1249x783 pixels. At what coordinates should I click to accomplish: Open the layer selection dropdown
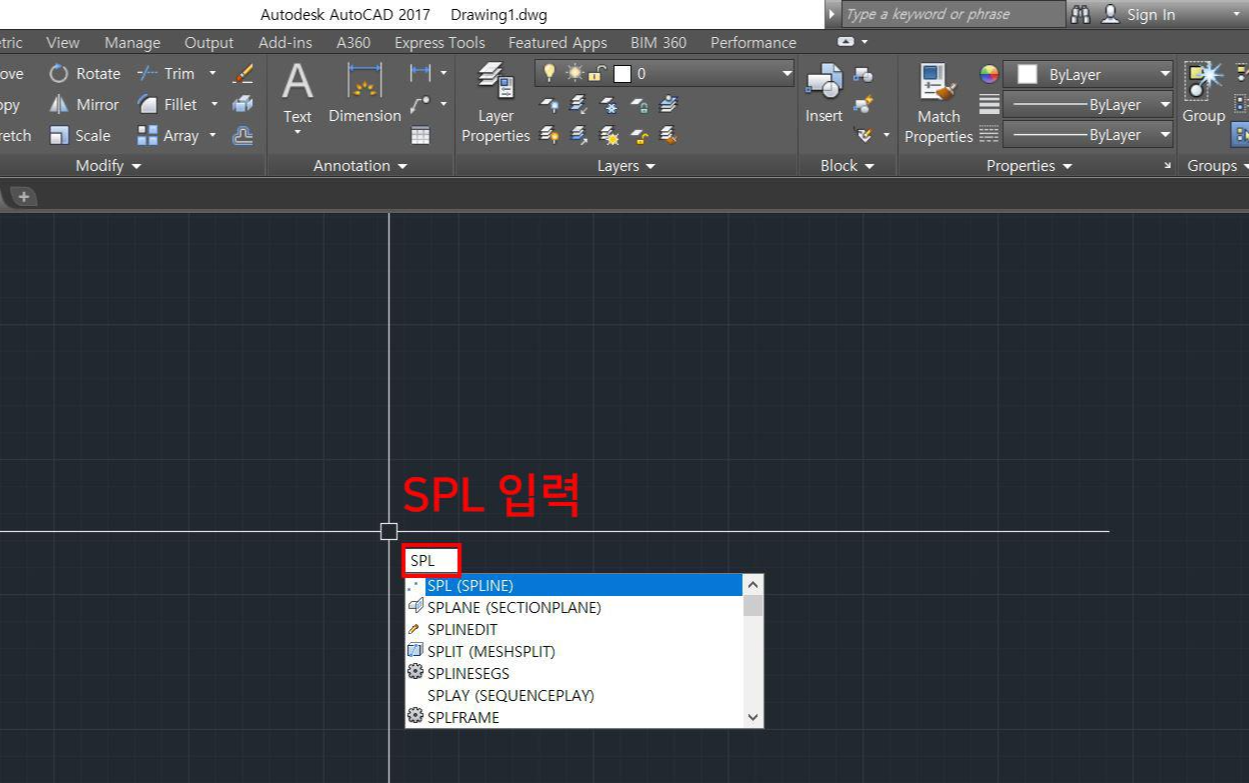(x=786, y=73)
